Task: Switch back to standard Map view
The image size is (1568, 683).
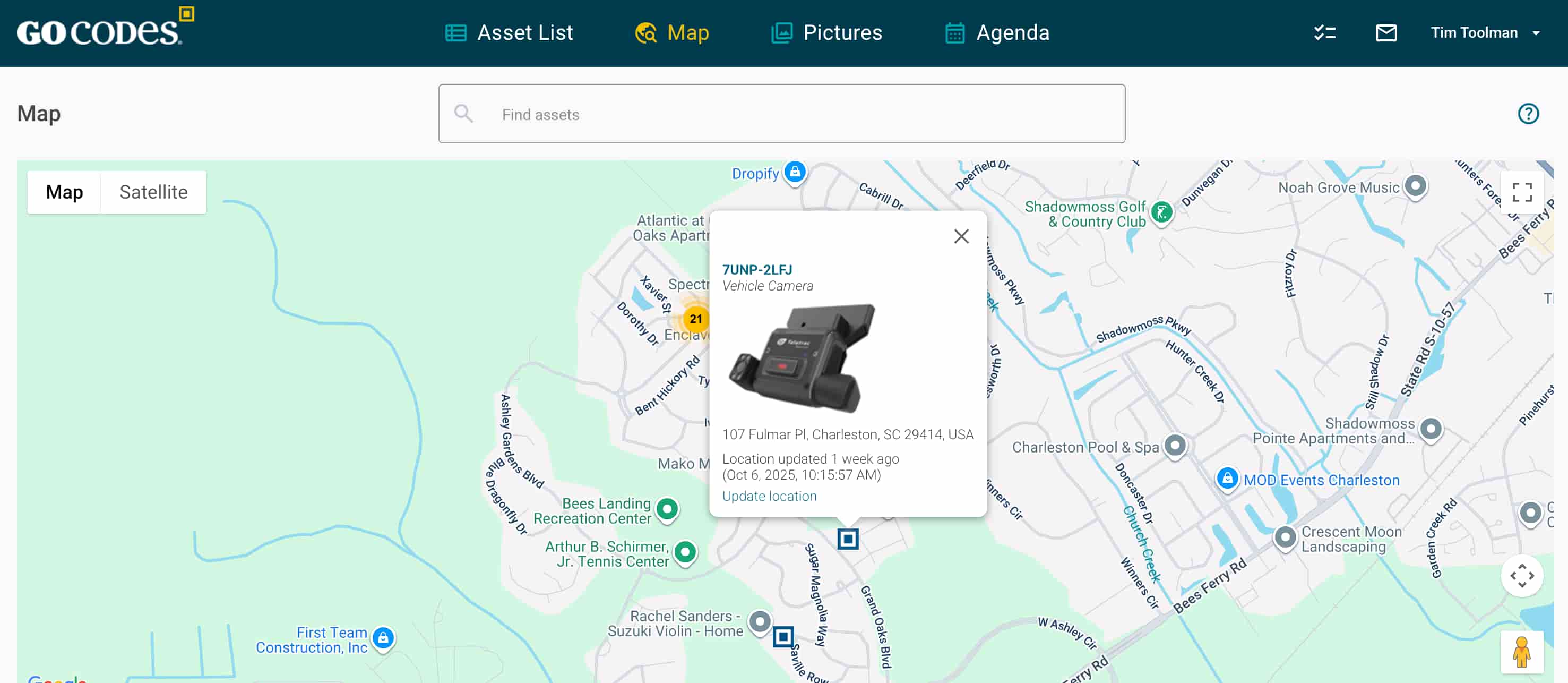Action: [64, 192]
